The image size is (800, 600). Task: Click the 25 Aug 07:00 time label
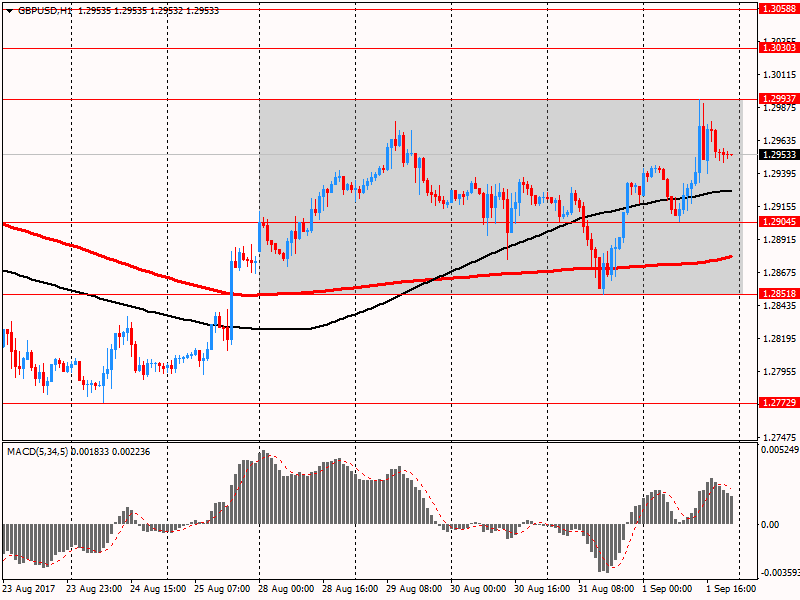click(222, 589)
